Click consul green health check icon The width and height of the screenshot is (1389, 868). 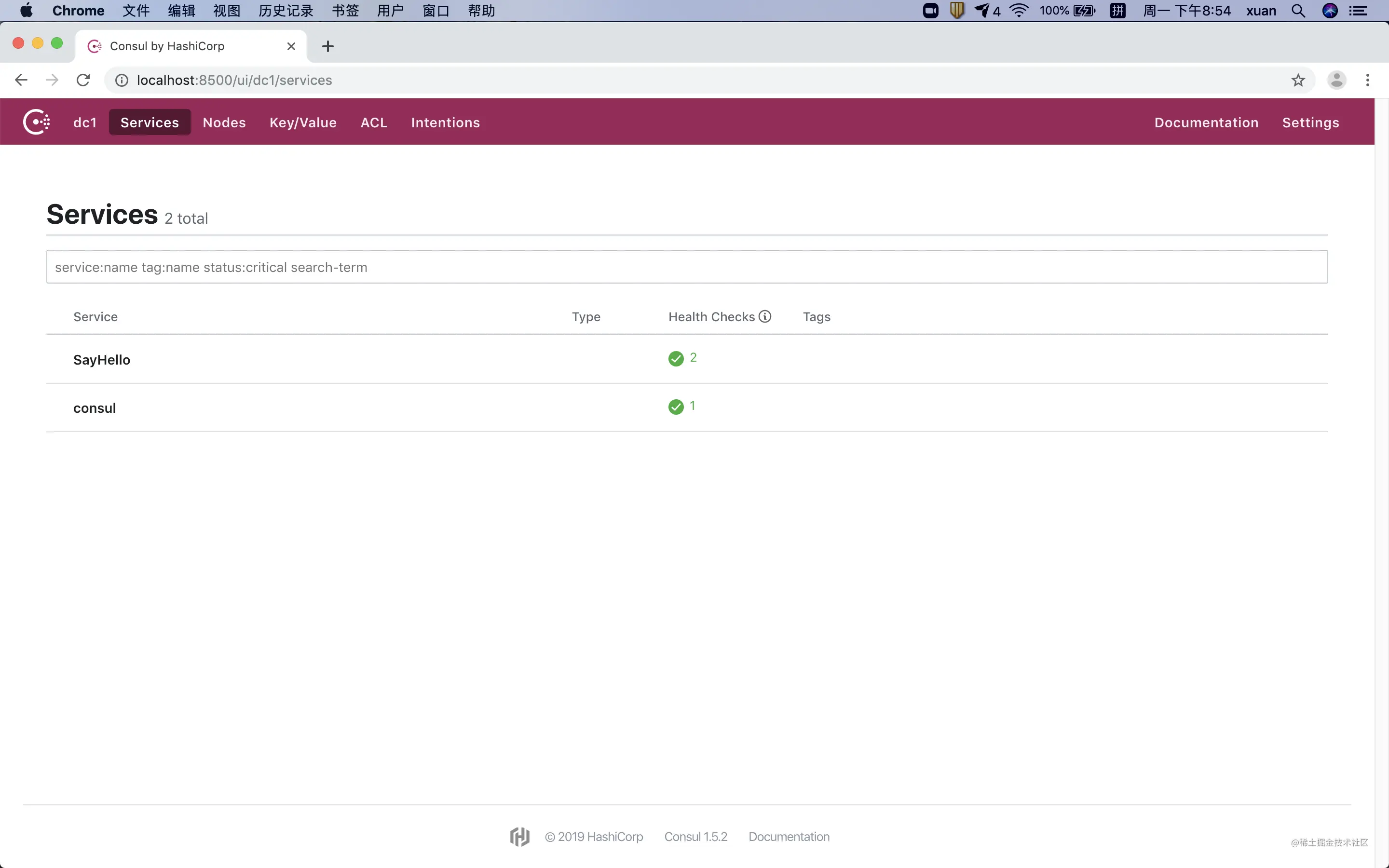676,407
